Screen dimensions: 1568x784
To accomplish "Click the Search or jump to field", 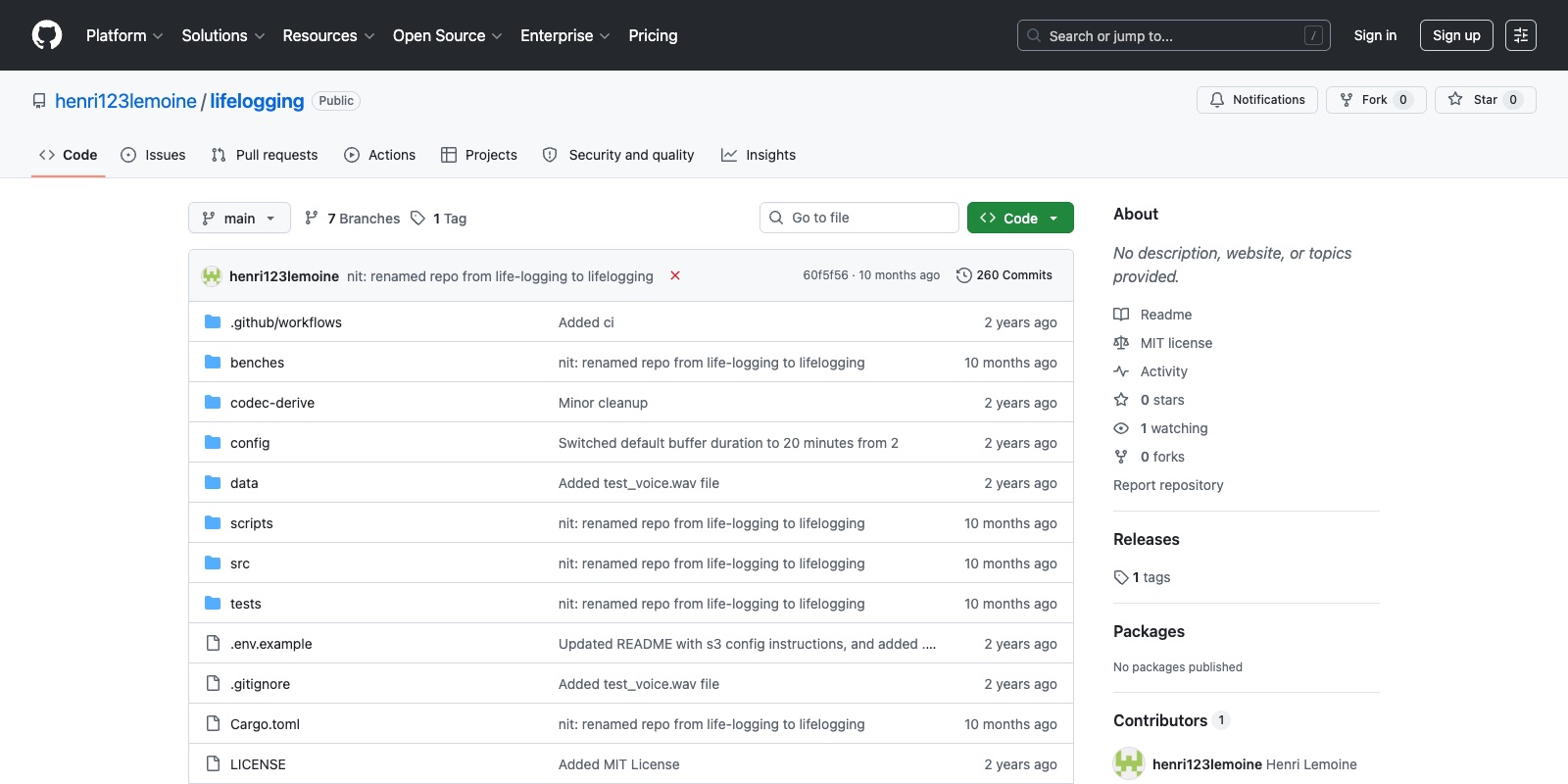I will coord(1174,35).
